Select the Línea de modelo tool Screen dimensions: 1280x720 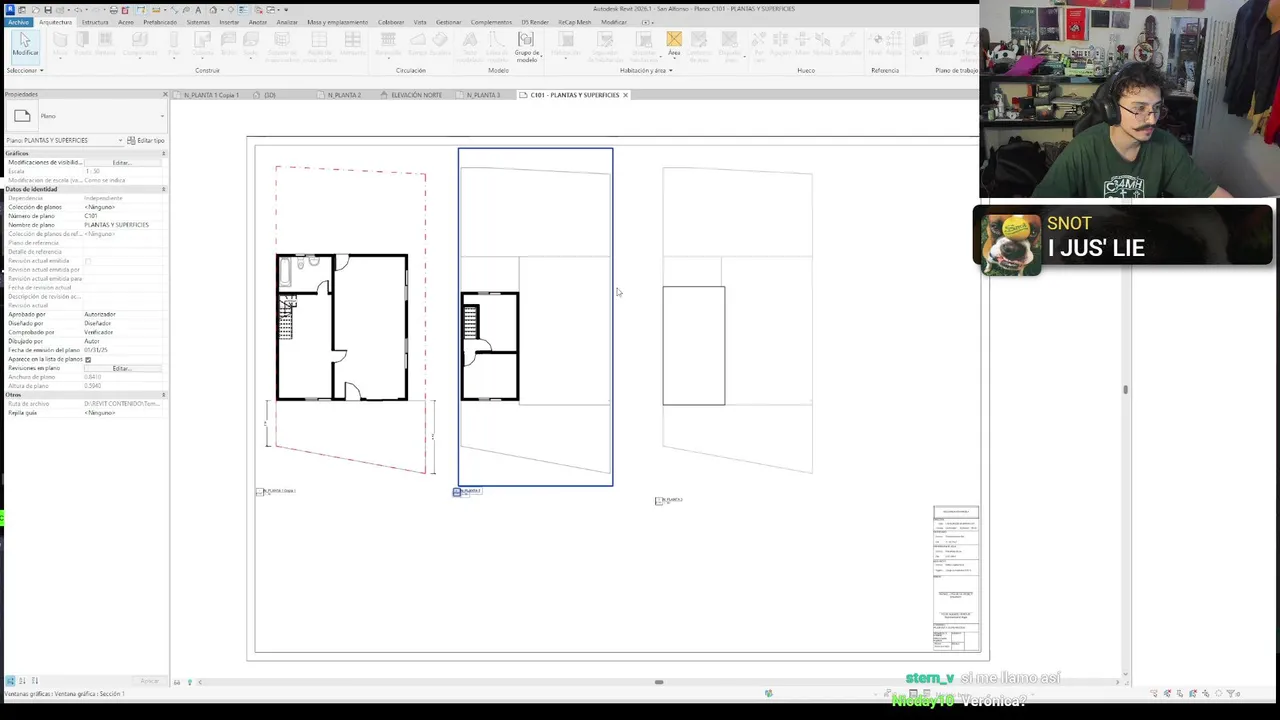497,44
